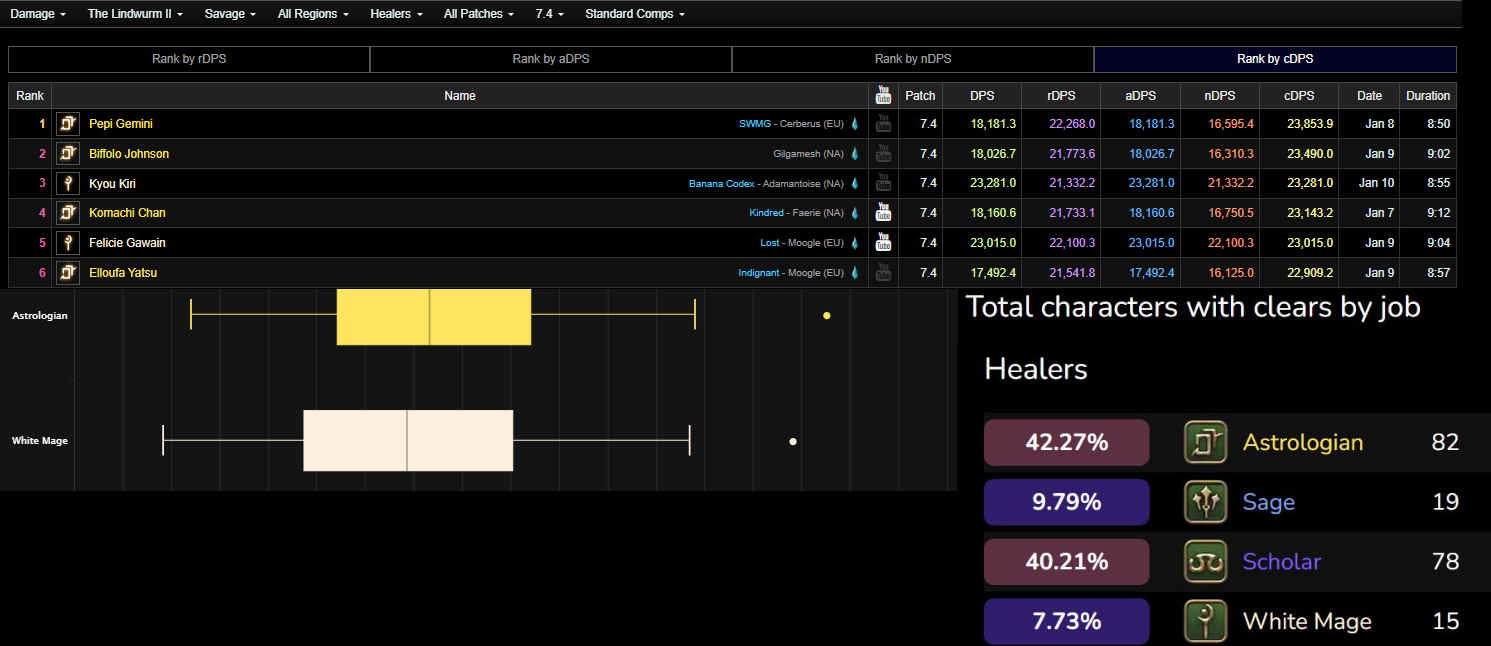Click the yellow Astrologian box plot
Screen dimensions: 1491x646
coord(434,316)
